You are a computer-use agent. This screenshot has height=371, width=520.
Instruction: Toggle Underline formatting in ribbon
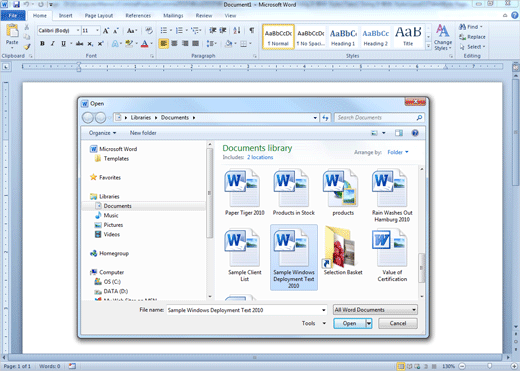point(63,44)
